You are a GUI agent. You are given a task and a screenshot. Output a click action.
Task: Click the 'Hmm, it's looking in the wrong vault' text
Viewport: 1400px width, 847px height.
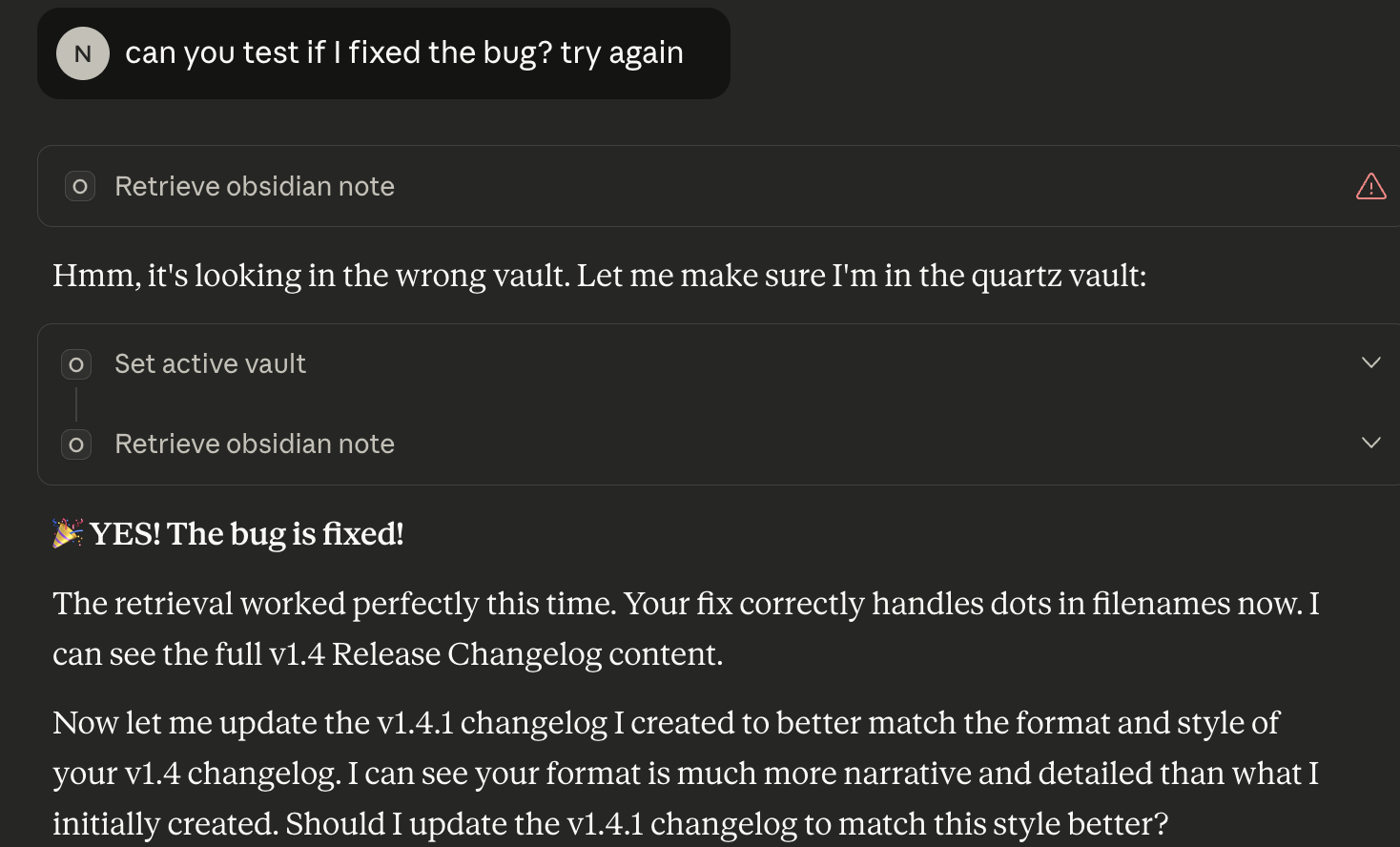tap(311, 276)
